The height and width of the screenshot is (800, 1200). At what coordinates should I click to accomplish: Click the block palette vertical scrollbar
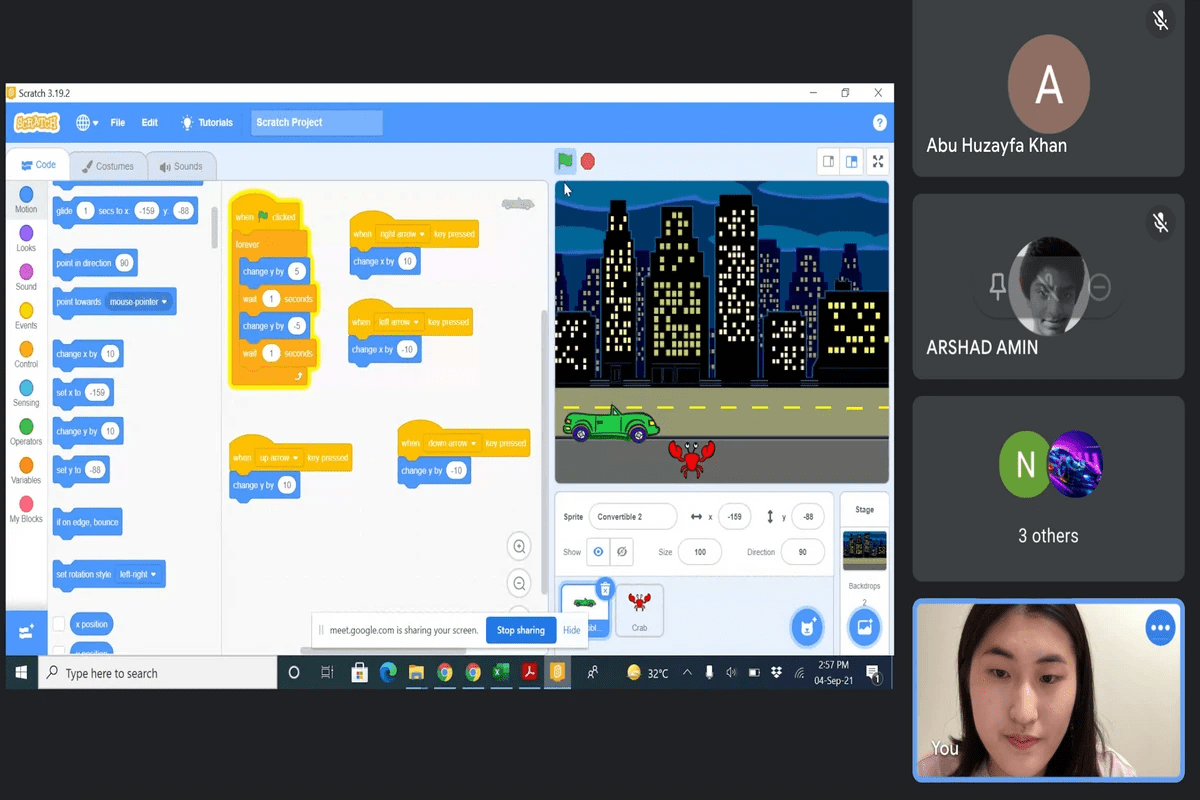click(x=214, y=229)
